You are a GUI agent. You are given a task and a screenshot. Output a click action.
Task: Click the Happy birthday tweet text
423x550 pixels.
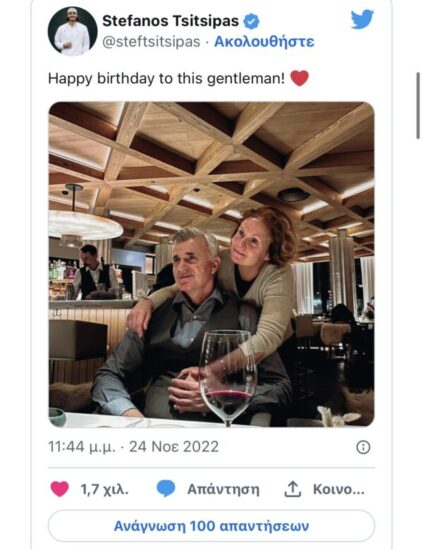tap(166, 78)
